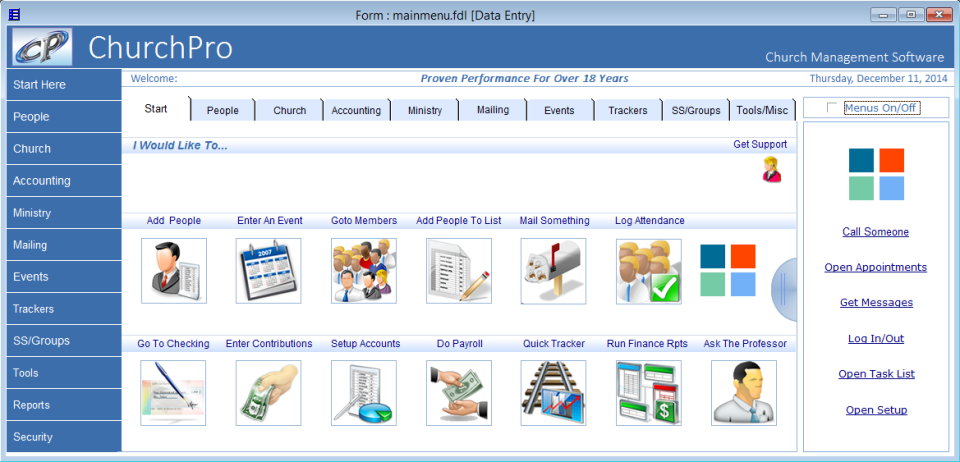Click the Go To Checking pen icon
Viewport: 960px width, 462px height.
point(173,393)
